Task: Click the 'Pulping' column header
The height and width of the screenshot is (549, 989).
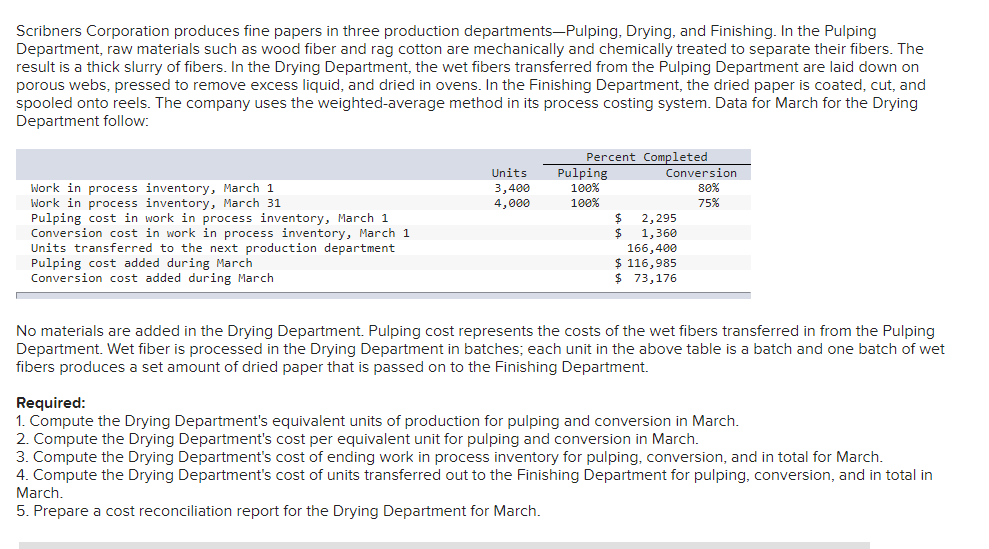Action: pos(582,173)
